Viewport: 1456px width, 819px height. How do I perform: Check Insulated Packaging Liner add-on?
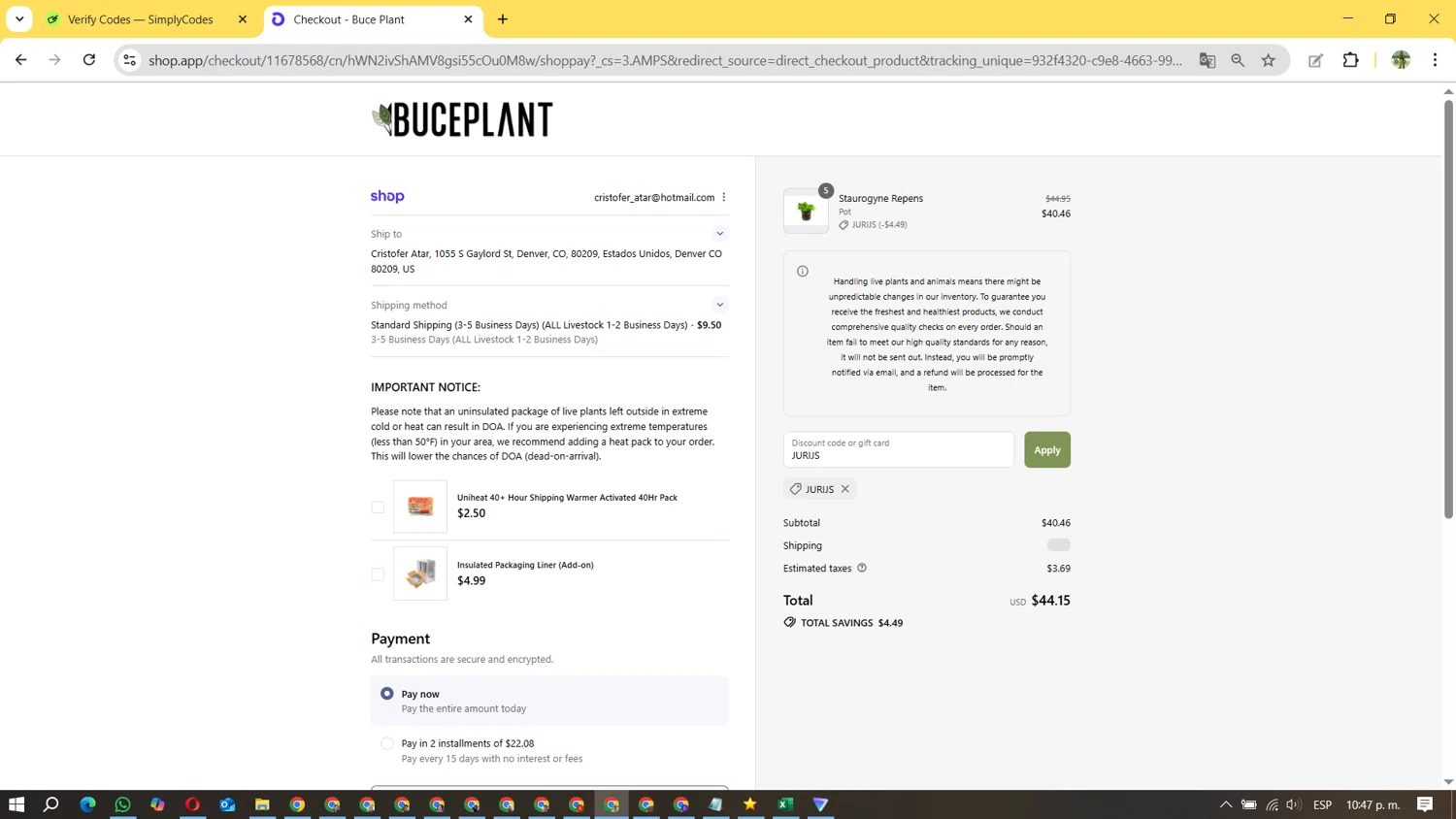pos(378,574)
